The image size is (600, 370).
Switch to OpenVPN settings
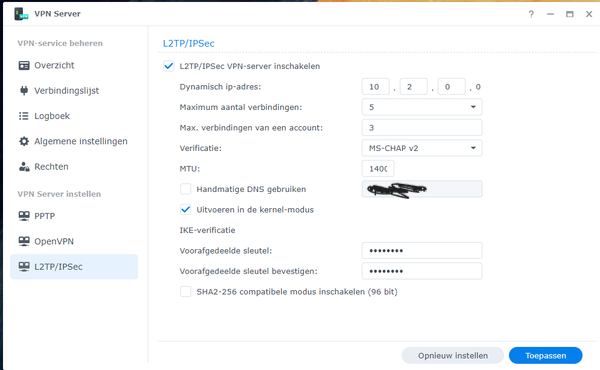(74, 241)
